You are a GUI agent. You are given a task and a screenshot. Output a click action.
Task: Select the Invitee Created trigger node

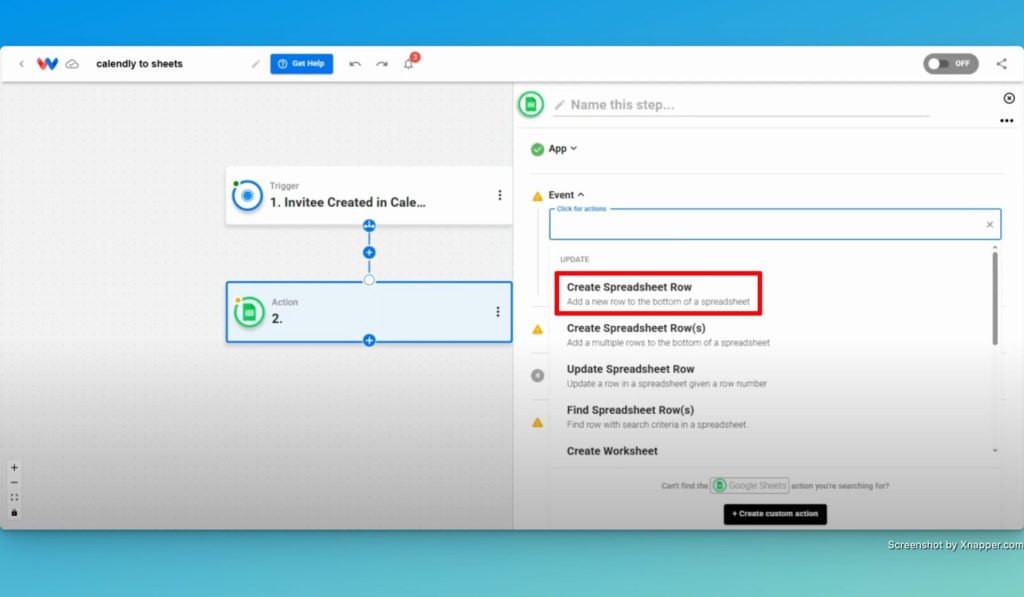[368, 195]
